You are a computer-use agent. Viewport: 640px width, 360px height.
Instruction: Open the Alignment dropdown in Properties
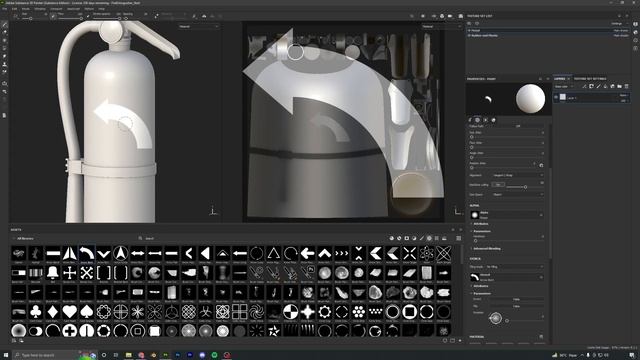click(x=518, y=176)
